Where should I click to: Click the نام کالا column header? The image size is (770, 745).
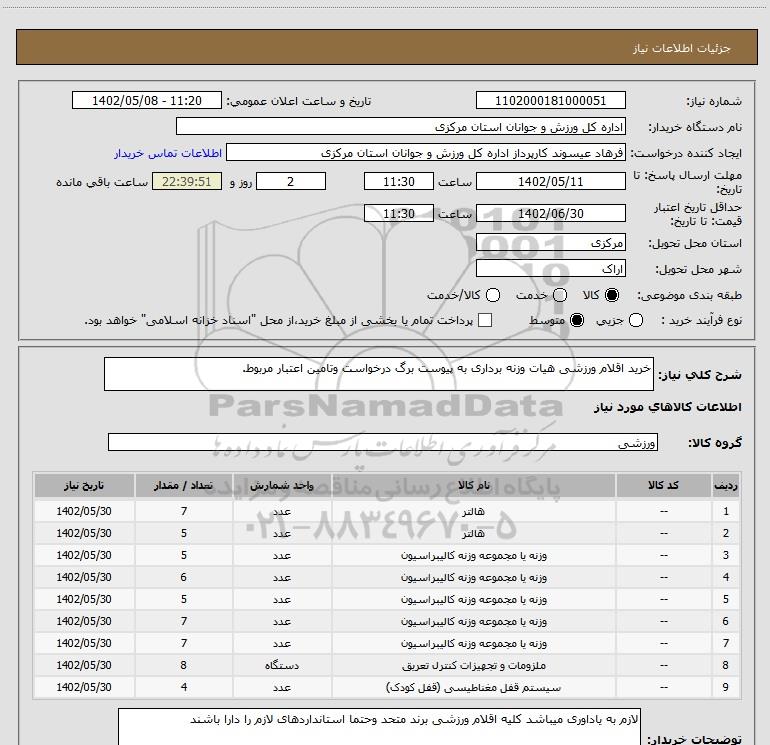pos(474,486)
